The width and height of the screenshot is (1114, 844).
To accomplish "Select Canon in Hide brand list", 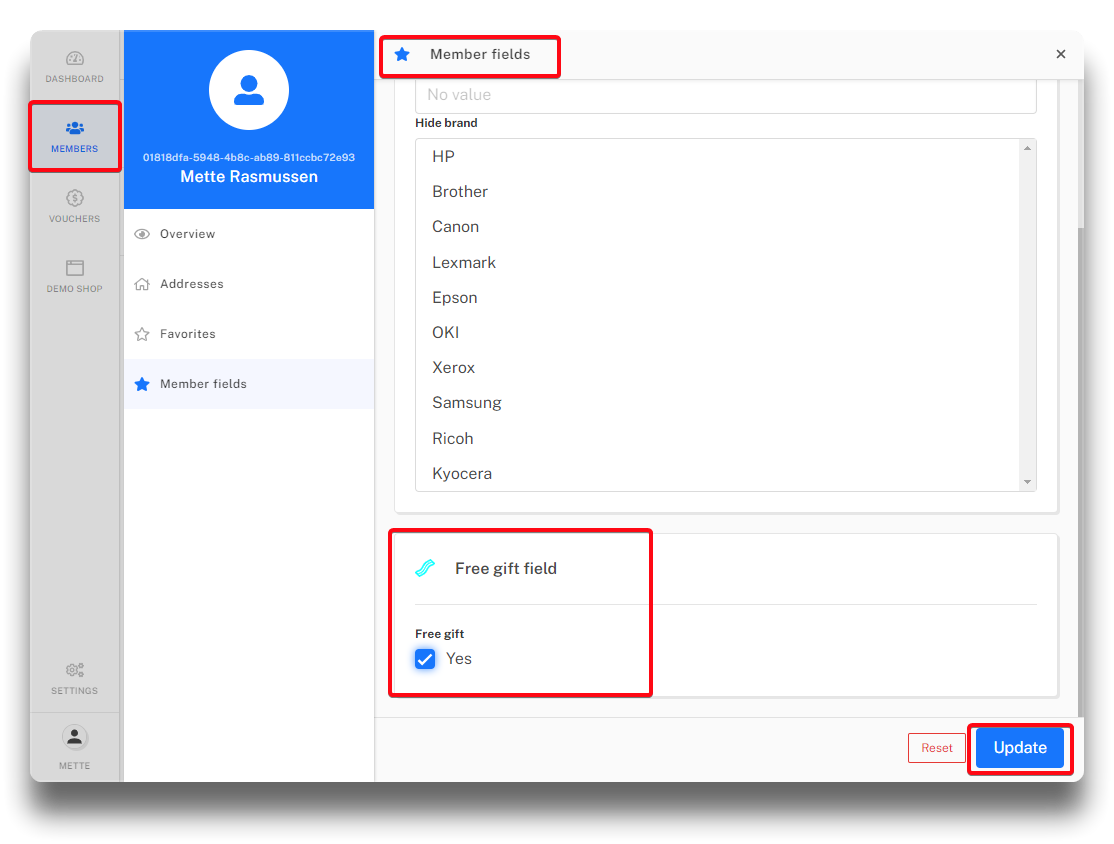I will 456,227.
